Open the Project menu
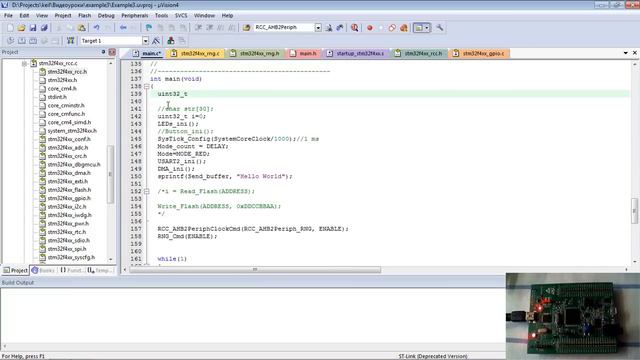This screenshot has width=640, height=360. click(63, 16)
